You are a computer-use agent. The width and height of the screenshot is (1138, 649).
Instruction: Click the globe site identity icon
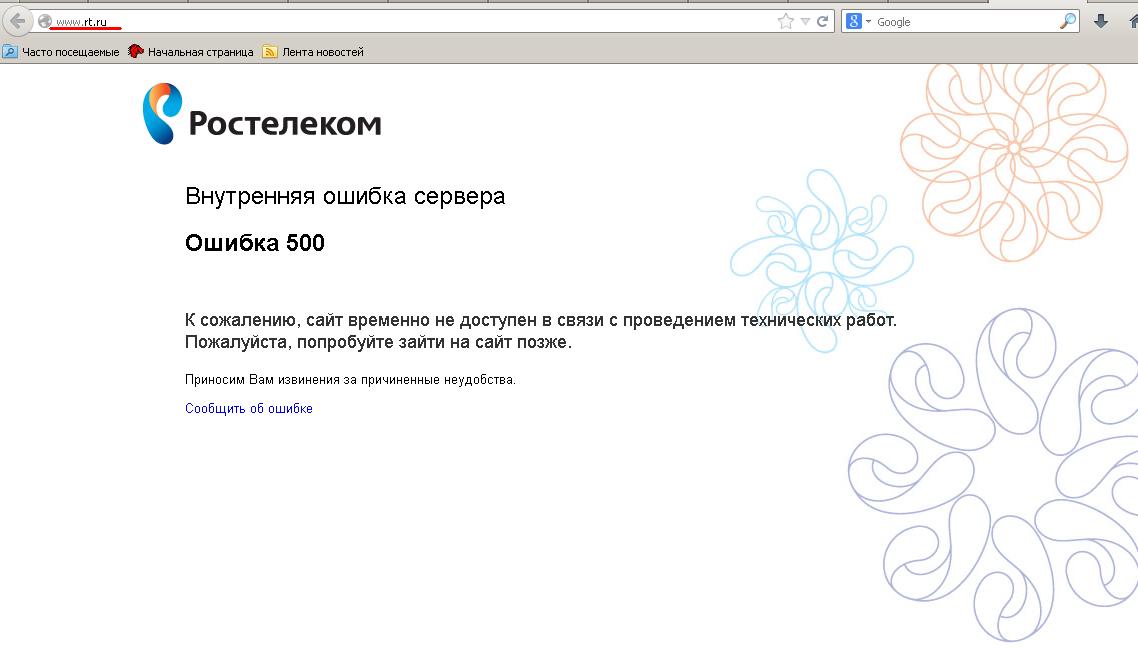(x=45, y=21)
